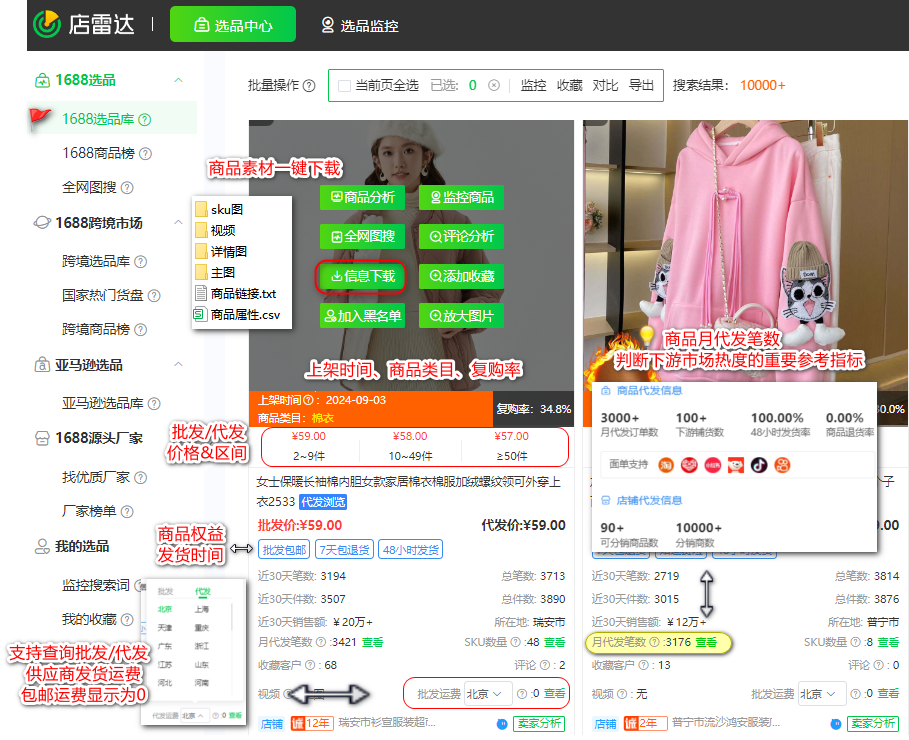Image resolution: width=909 pixels, height=740 pixels.
Task: Check the 当前页全选 select-all checkbox
Action: (343, 85)
